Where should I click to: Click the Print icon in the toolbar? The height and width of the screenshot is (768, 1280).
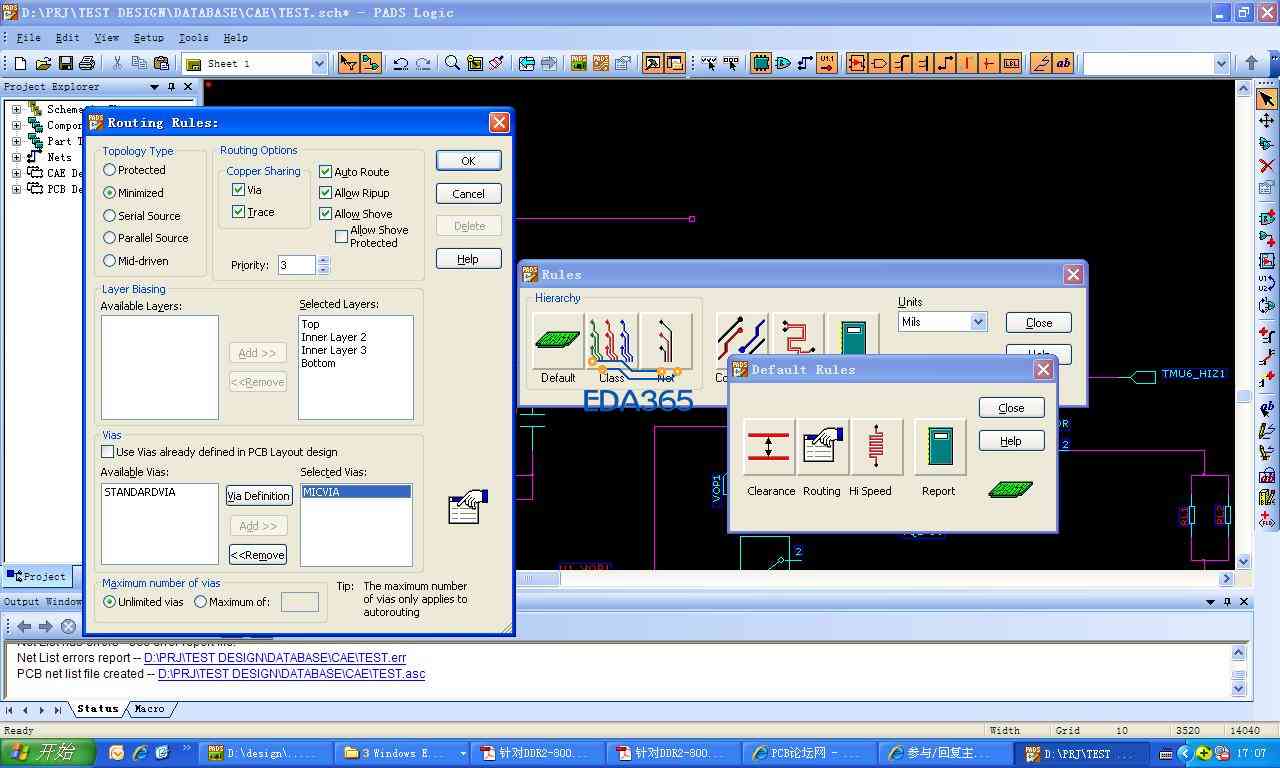(x=87, y=63)
